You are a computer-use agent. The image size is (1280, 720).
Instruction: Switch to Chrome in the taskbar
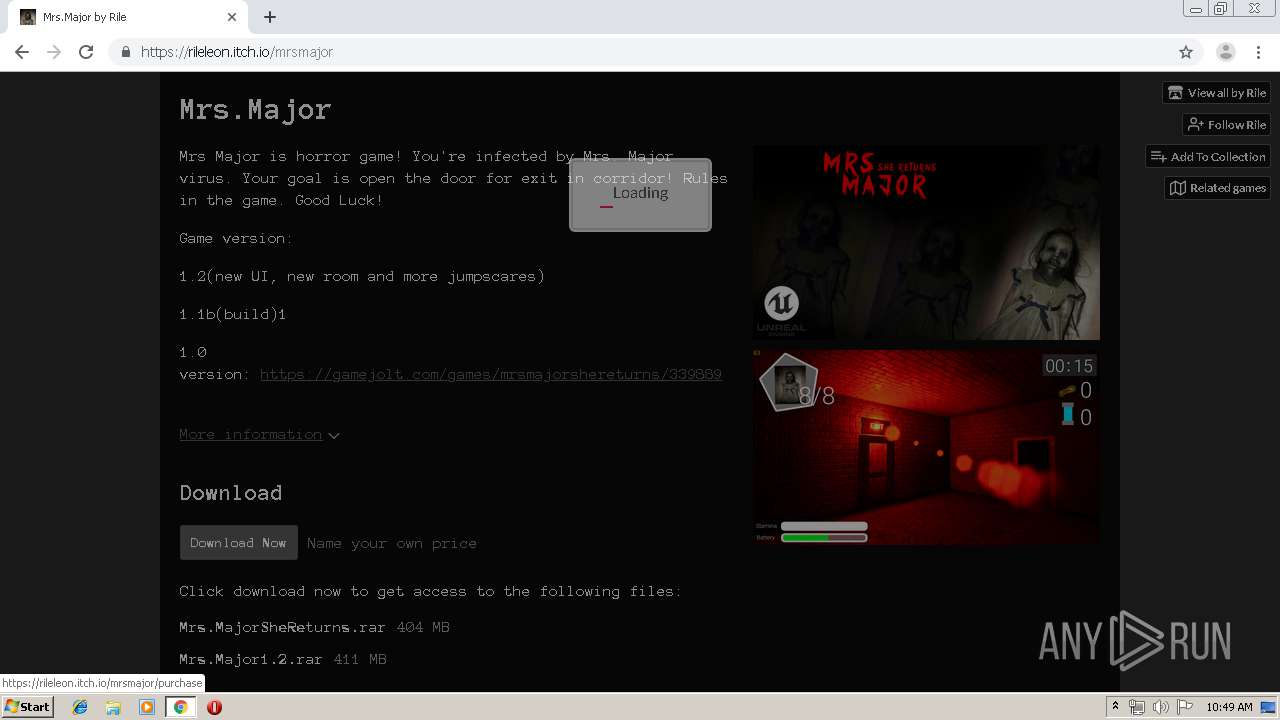[x=181, y=707]
